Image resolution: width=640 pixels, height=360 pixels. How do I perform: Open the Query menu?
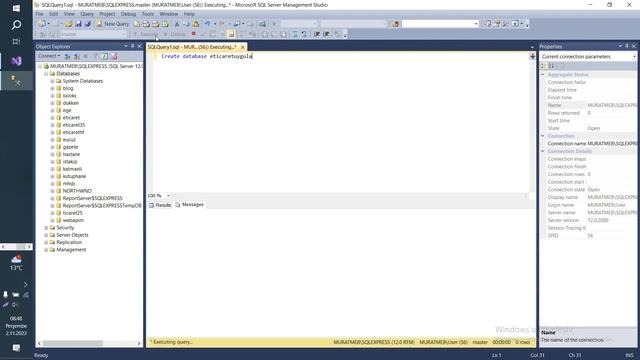point(87,14)
